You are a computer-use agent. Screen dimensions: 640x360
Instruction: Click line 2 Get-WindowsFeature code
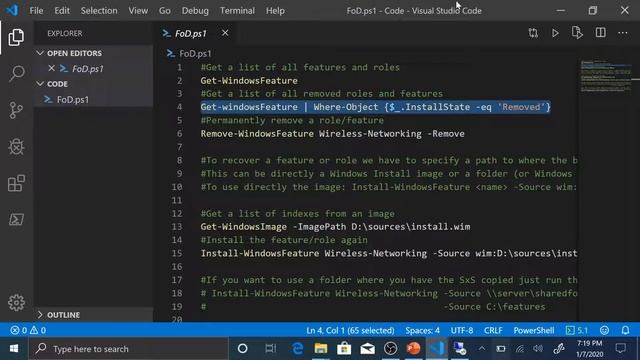[249, 80]
